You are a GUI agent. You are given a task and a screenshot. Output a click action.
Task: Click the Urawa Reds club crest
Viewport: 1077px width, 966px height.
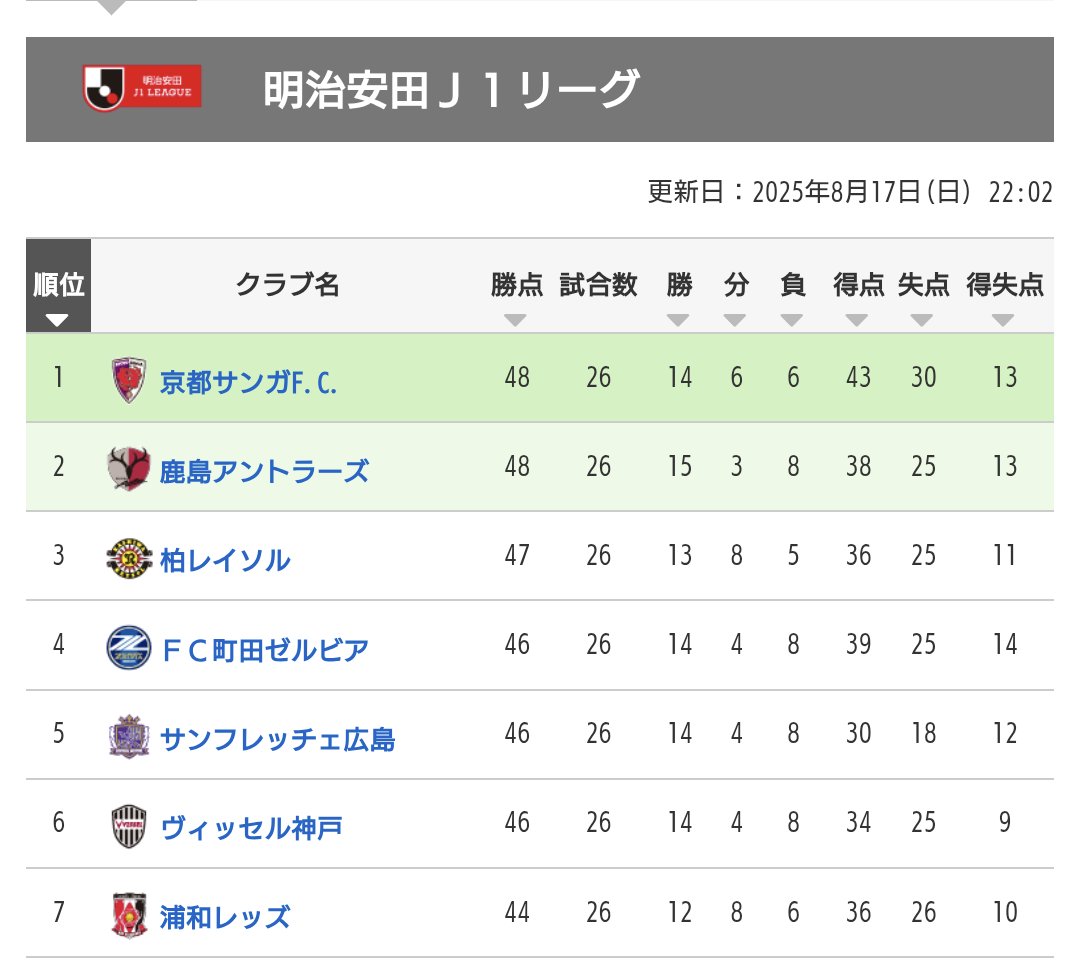click(x=128, y=915)
